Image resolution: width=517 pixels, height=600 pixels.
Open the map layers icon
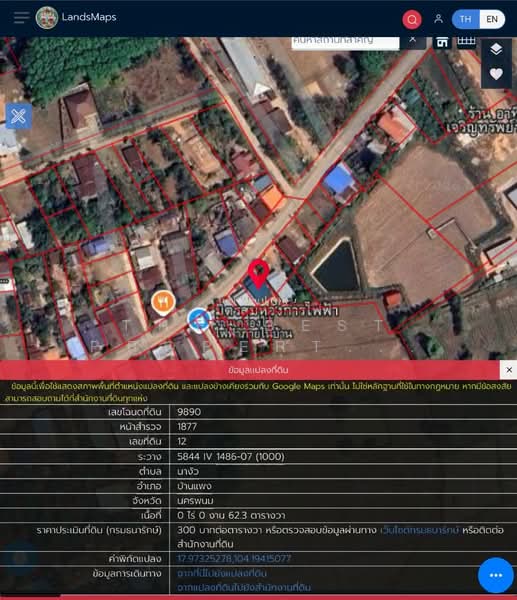496,49
